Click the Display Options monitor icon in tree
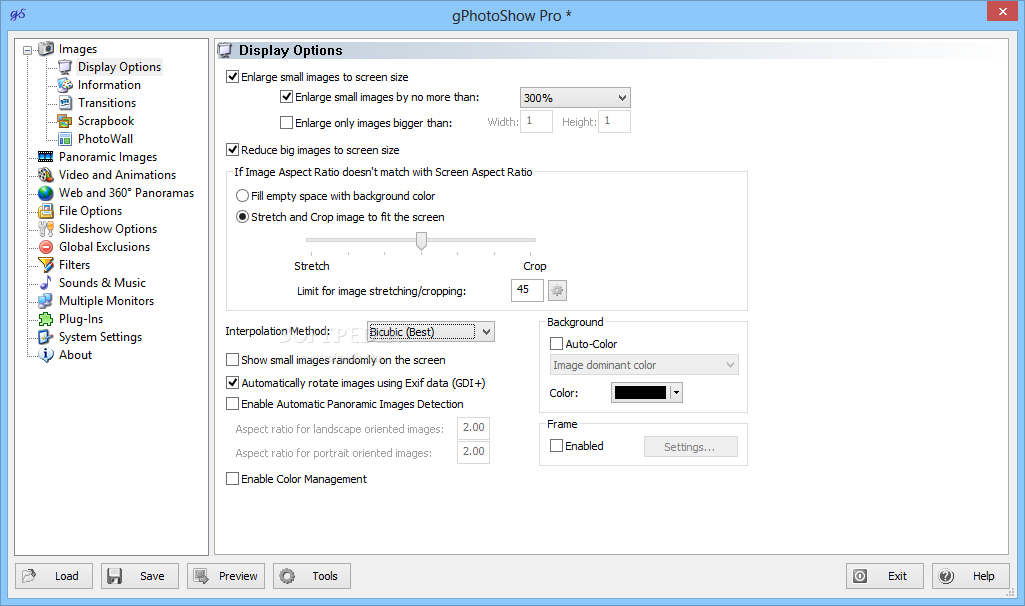This screenshot has width=1025, height=606. coord(65,67)
